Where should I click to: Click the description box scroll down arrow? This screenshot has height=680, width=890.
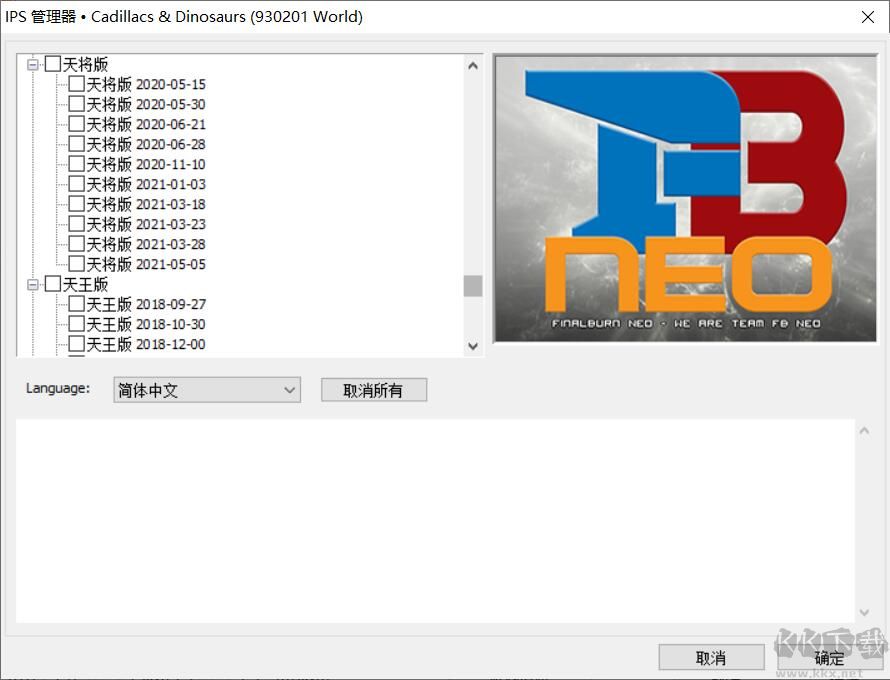tap(864, 612)
